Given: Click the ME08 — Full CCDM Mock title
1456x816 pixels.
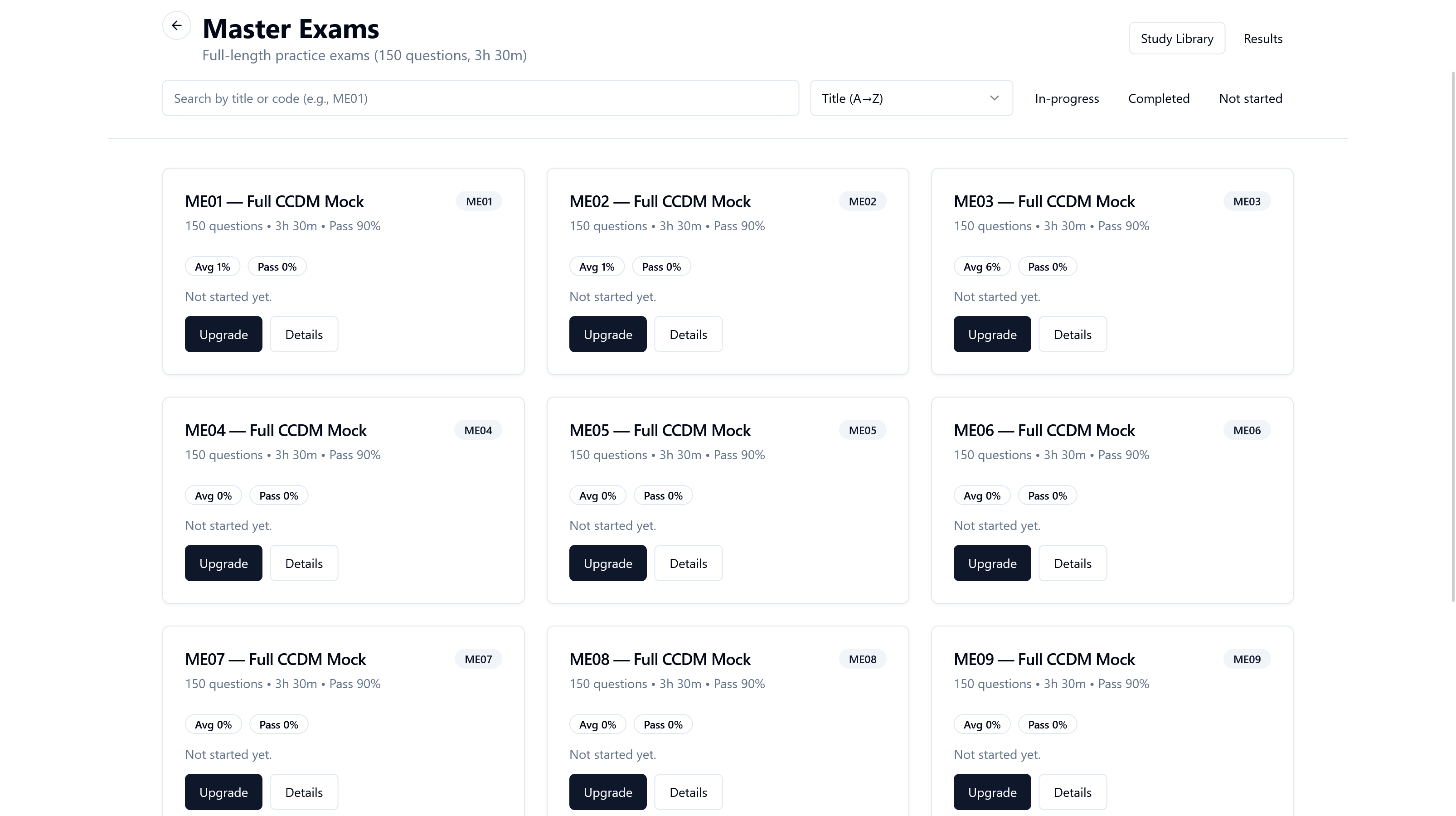Looking at the screenshot, I should point(660,660).
